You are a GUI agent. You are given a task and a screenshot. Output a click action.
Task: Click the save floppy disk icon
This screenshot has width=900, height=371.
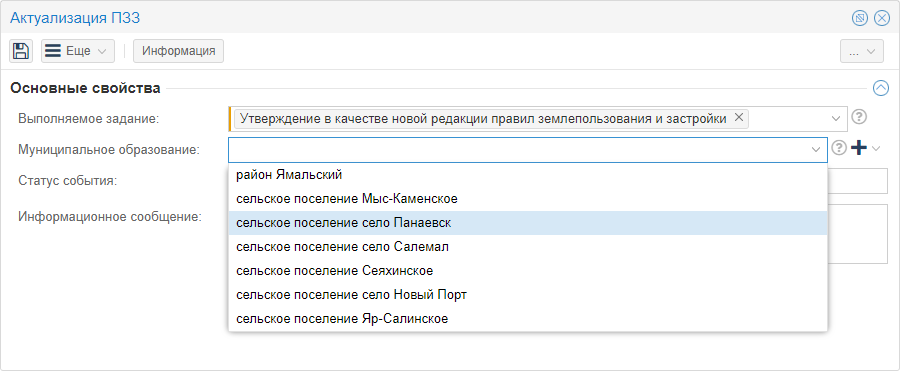[x=21, y=51]
